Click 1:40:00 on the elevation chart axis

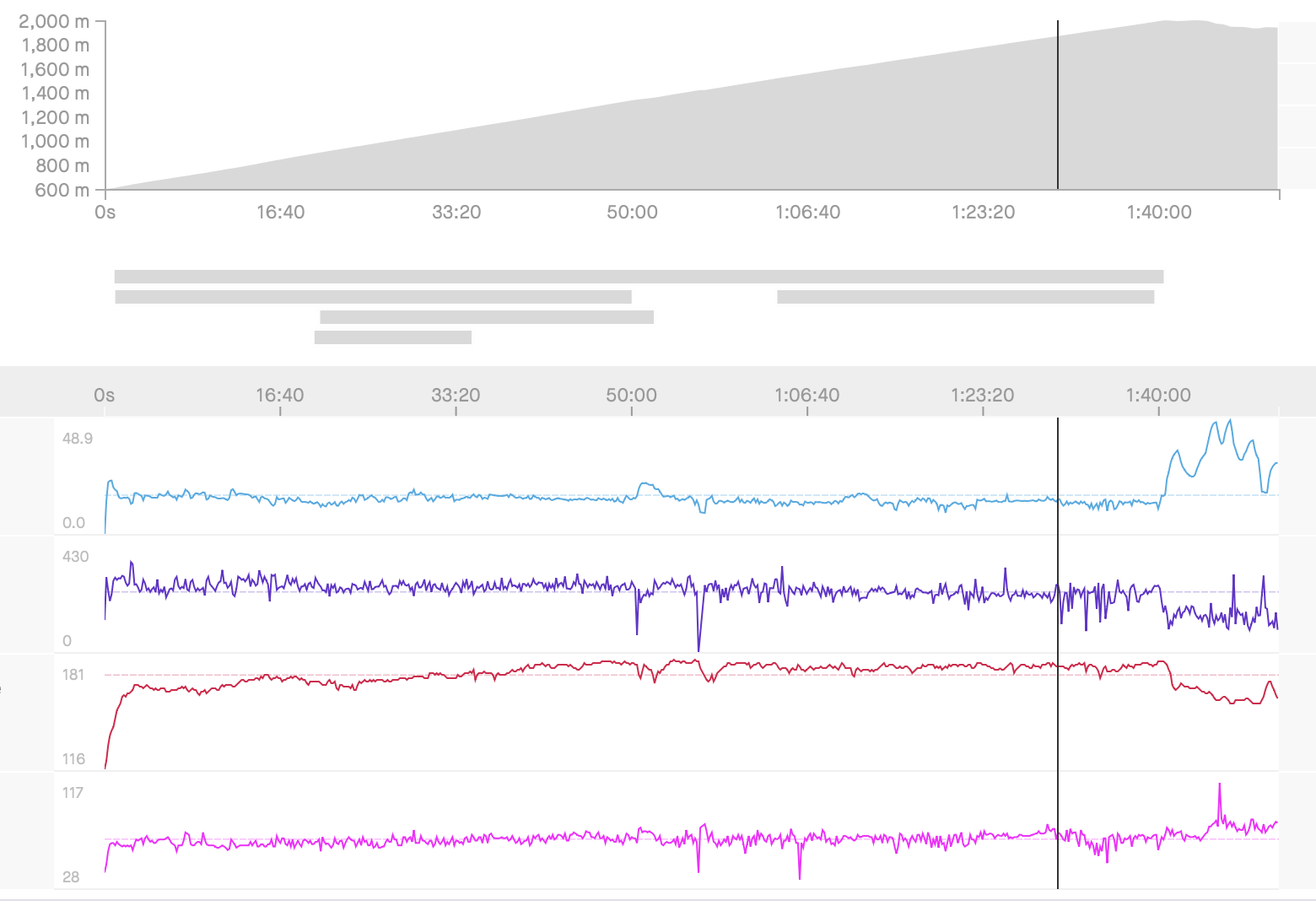pyautogui.click(x=1159, y=212)
